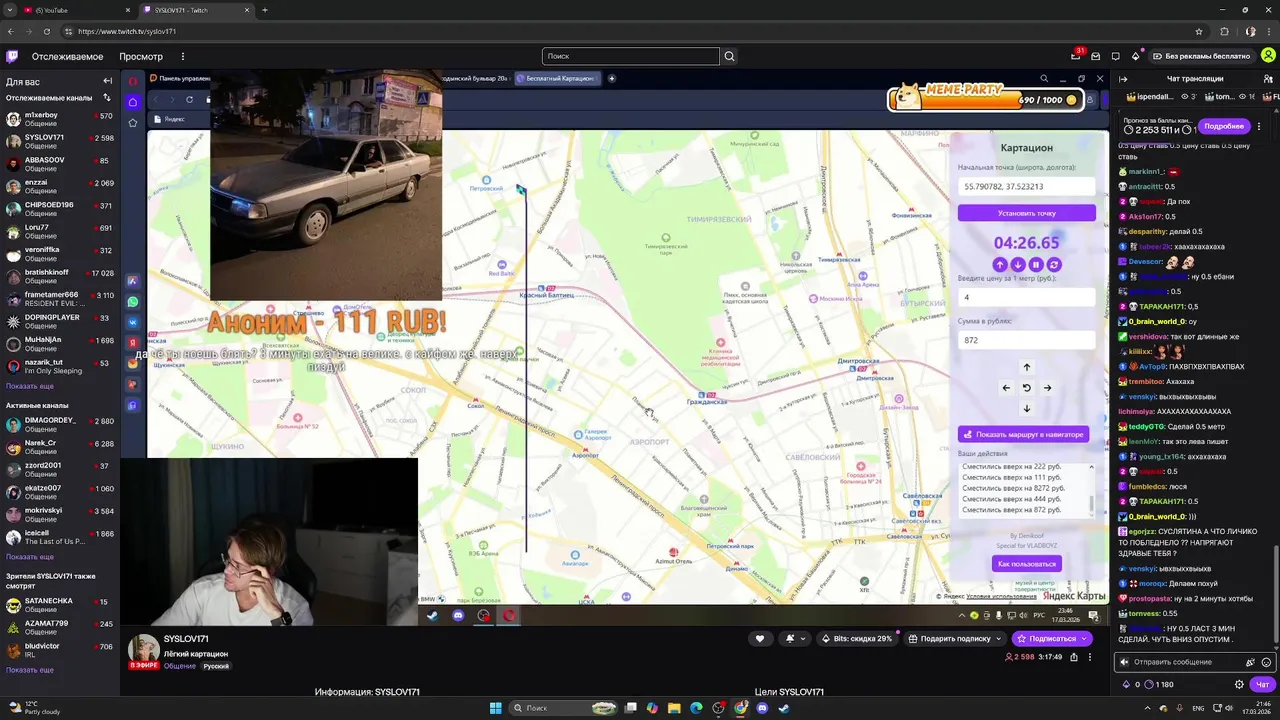The width and height of the screenshot is (1280, 720).
Task: Open more options dots next to Просмотр
Action: (182, 56)
